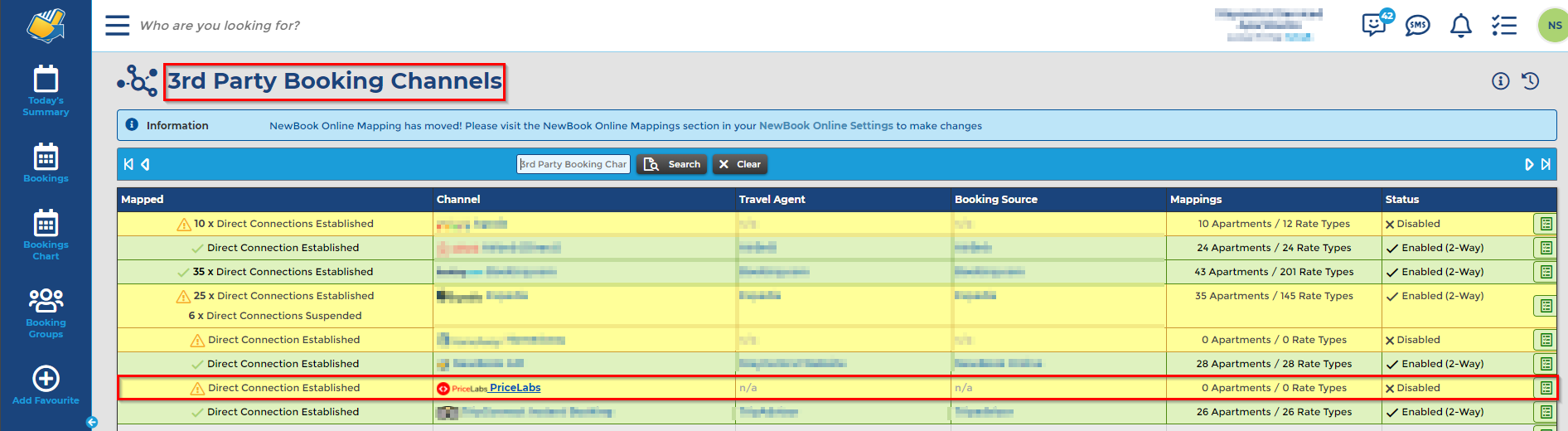
Task: Open details icon for 10 Apartments / 12 Rate Types row
Action: click(1546, 224)
